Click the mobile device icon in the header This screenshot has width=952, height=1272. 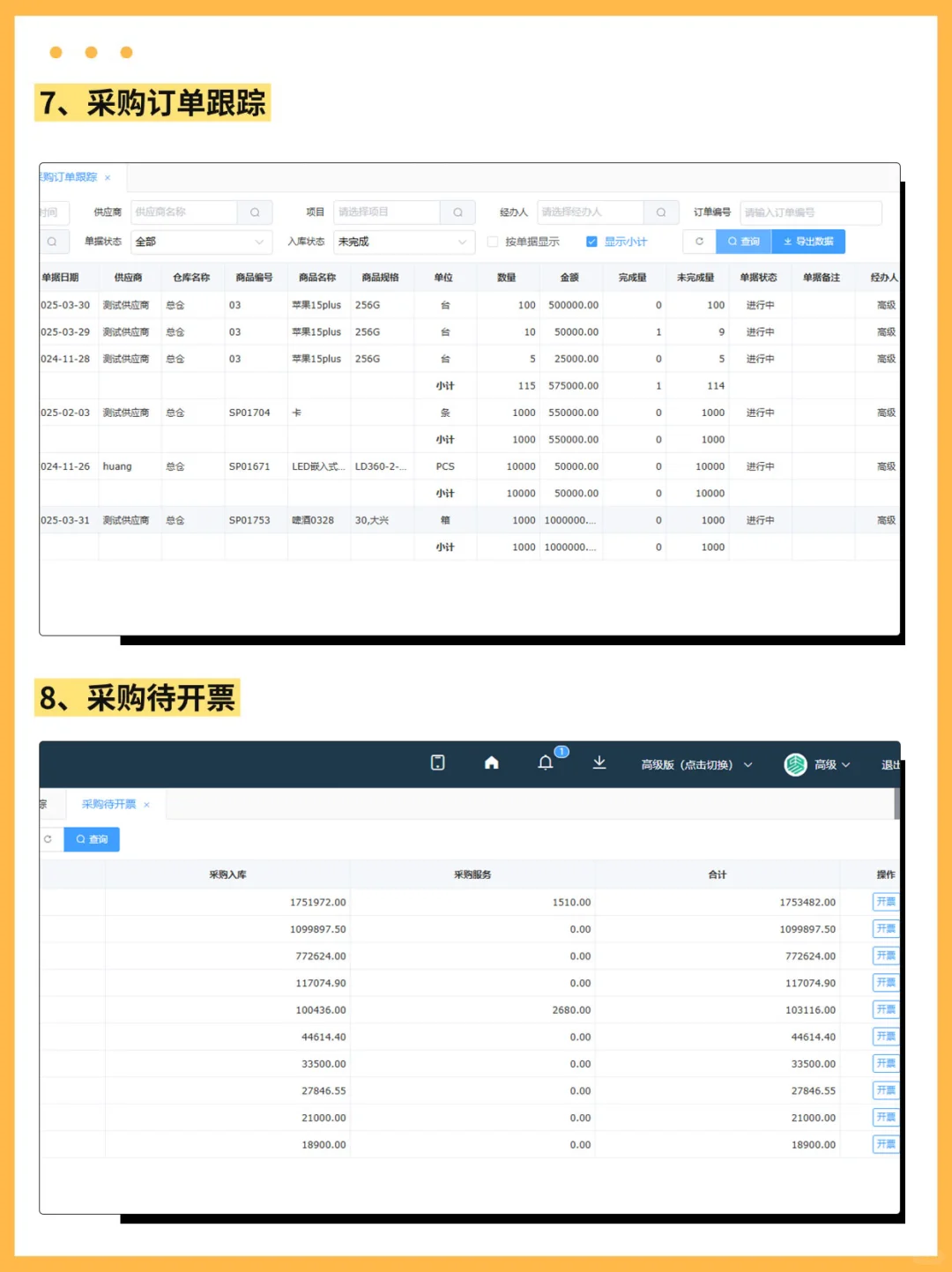[x=437, y=763]
